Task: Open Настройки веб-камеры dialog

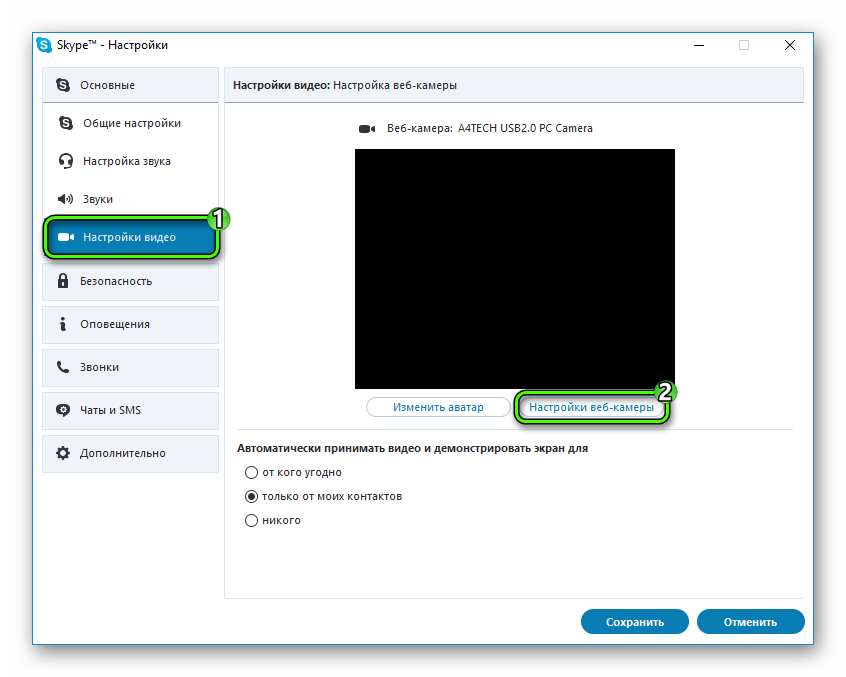Action: [x=591, y=407]
